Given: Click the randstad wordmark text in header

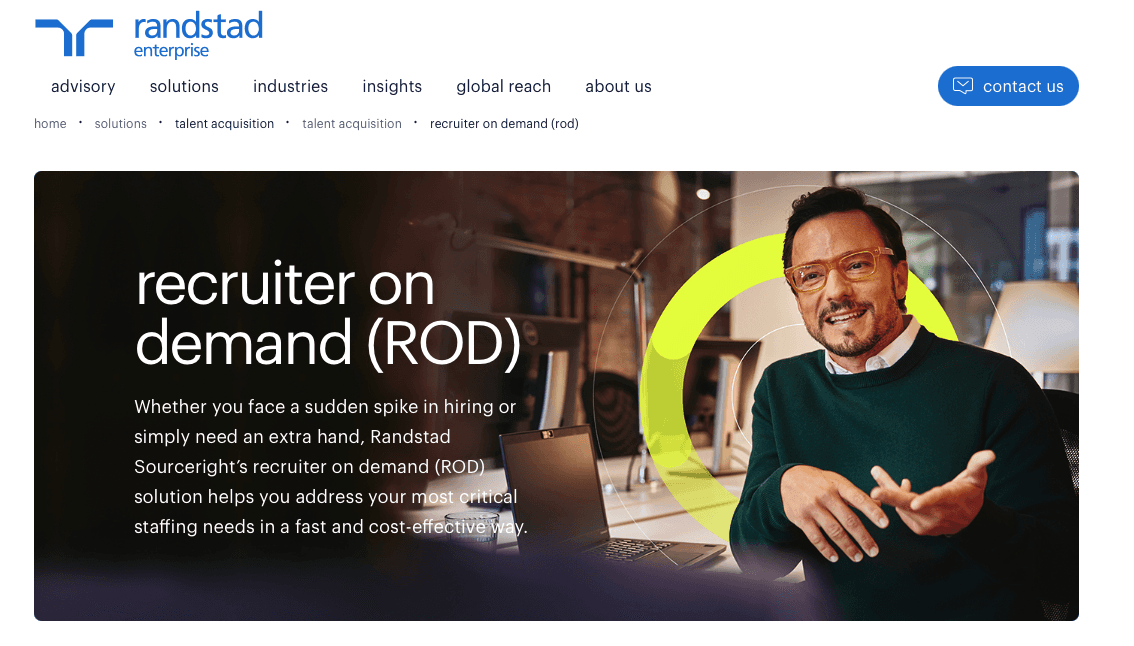Looking at the screenshot, I should click(x=198, y=27).
